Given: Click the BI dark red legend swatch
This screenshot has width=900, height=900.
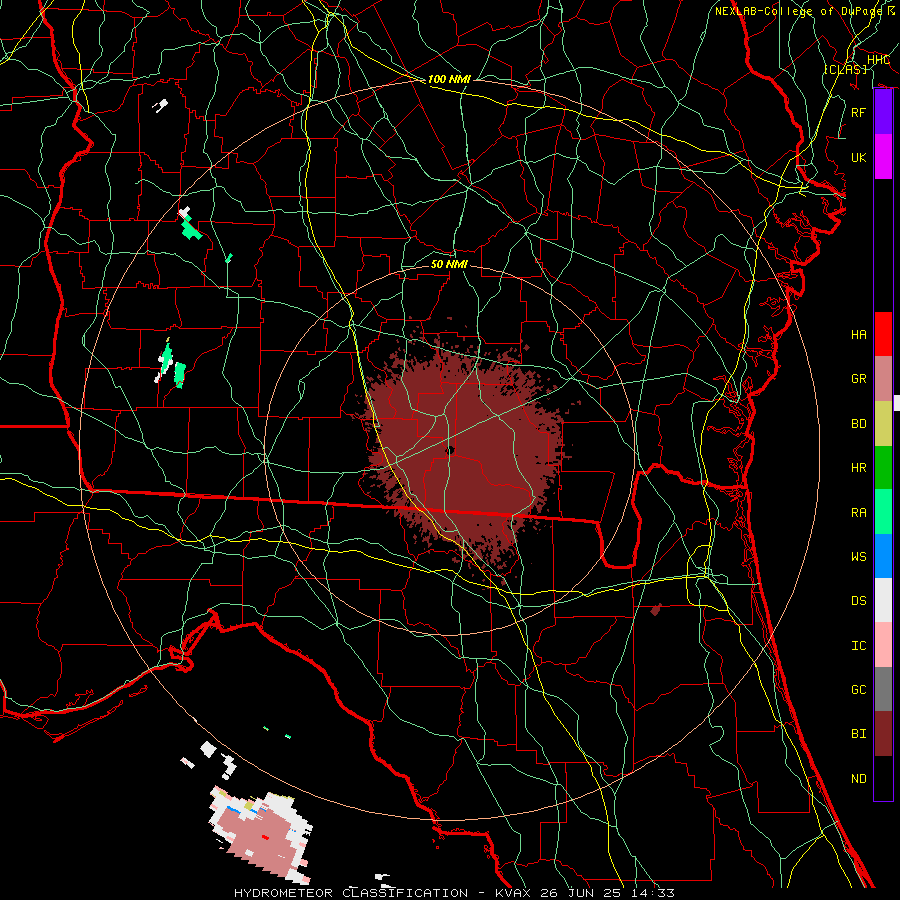Looking at the screenshot, I should point(883,734).
